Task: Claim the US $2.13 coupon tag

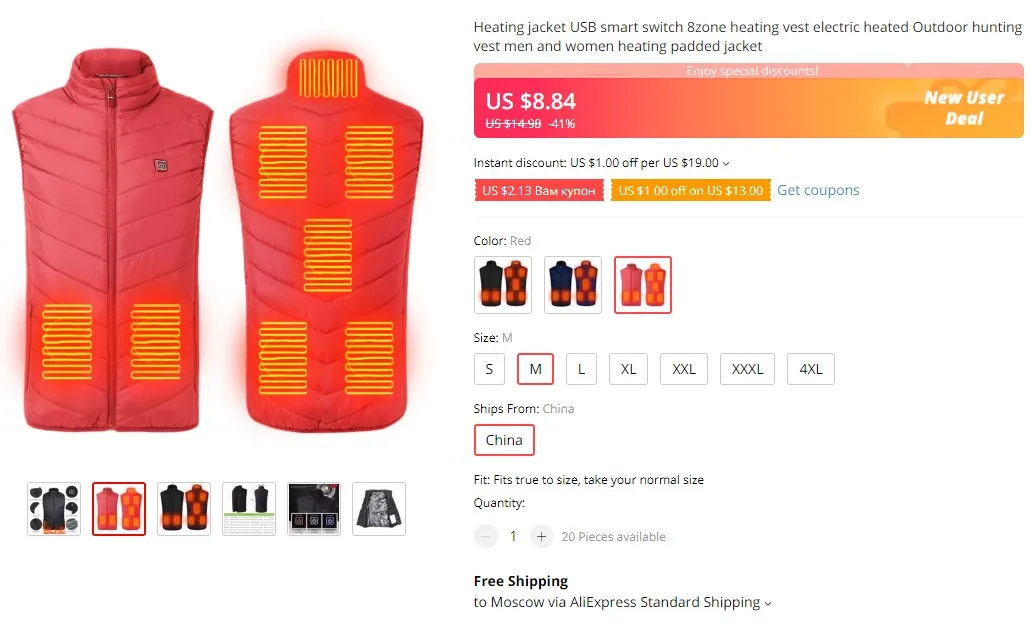Action: [539, 191]
